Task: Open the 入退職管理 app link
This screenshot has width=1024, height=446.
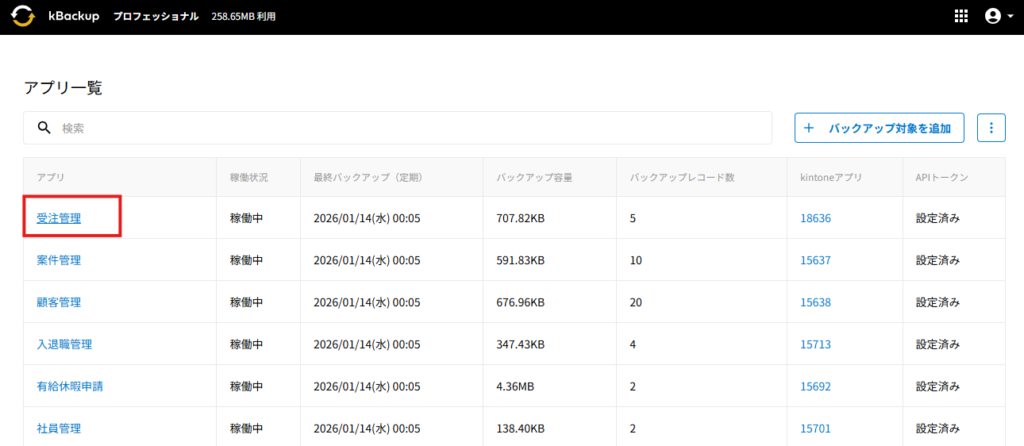Action: tap(64, 344)
